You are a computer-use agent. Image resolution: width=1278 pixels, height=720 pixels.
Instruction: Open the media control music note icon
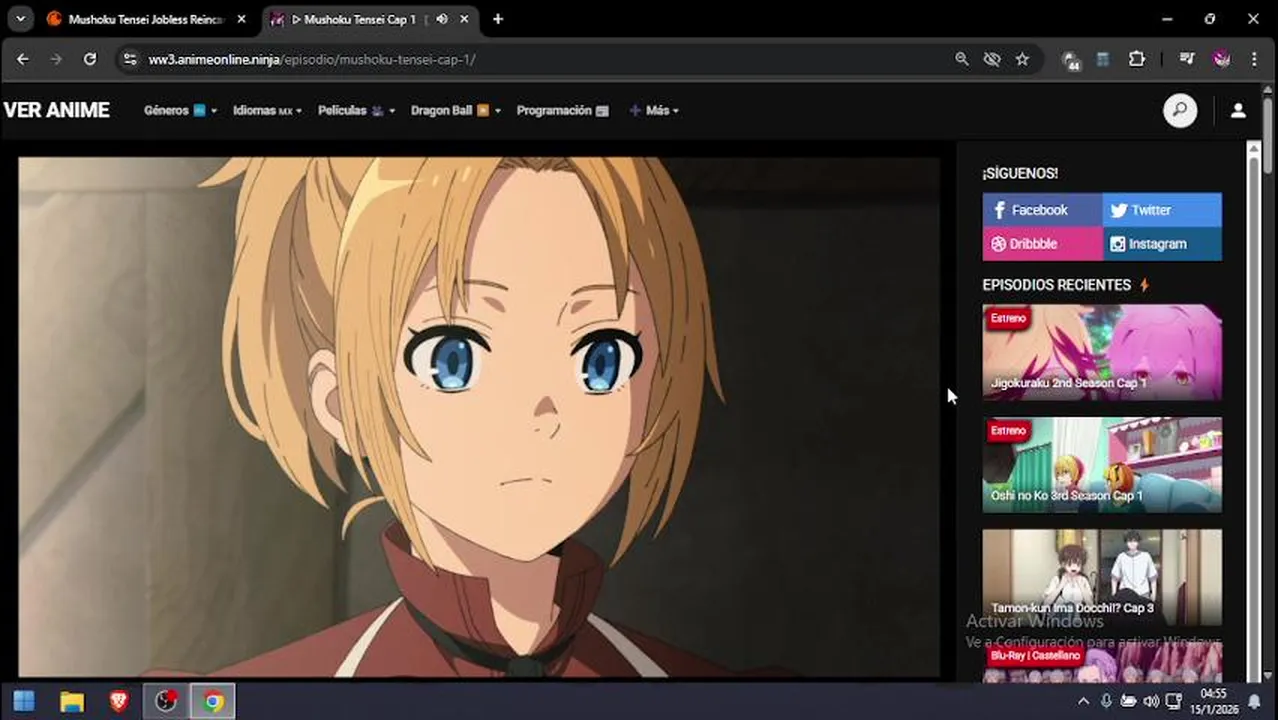coord(1187,59)
